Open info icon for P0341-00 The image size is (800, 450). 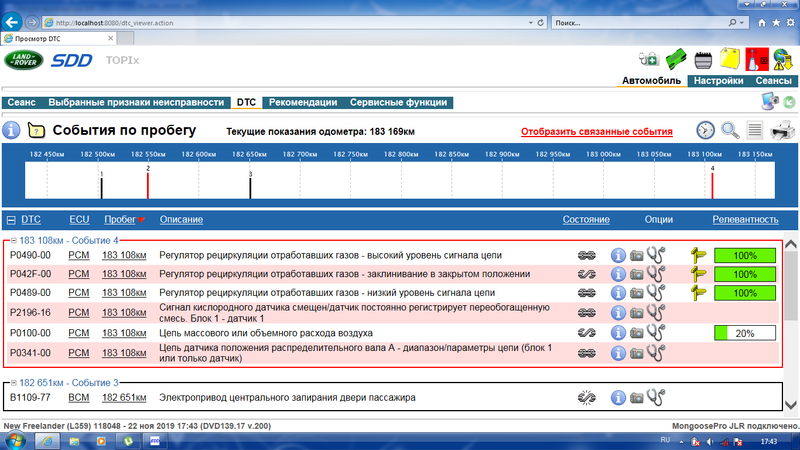tap(618, 353)
